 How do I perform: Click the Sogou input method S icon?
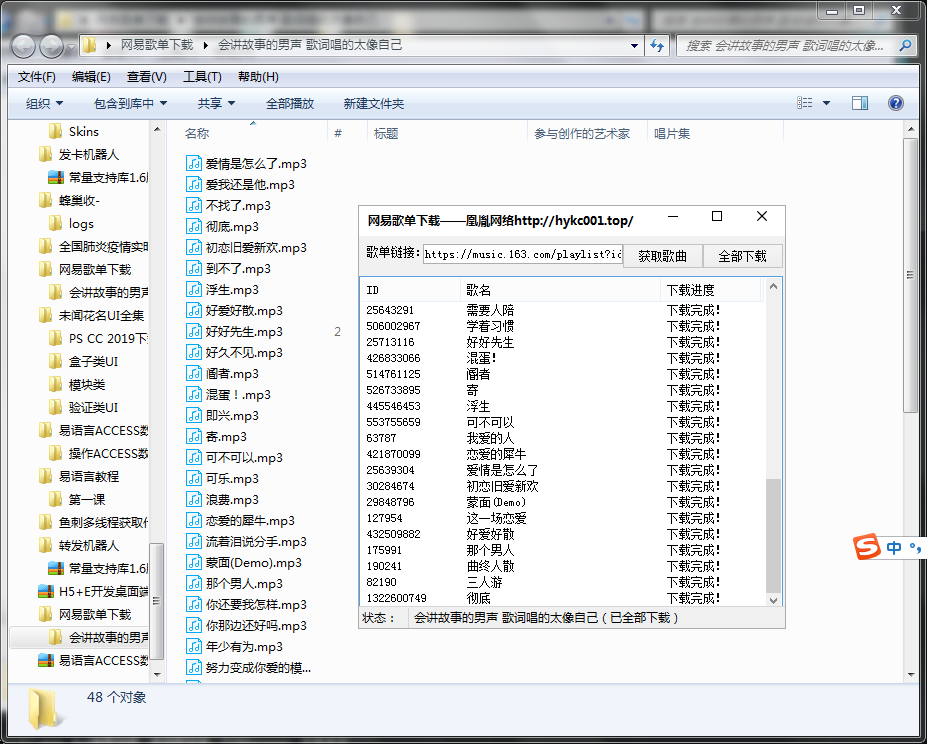click(x=867, y=546)
